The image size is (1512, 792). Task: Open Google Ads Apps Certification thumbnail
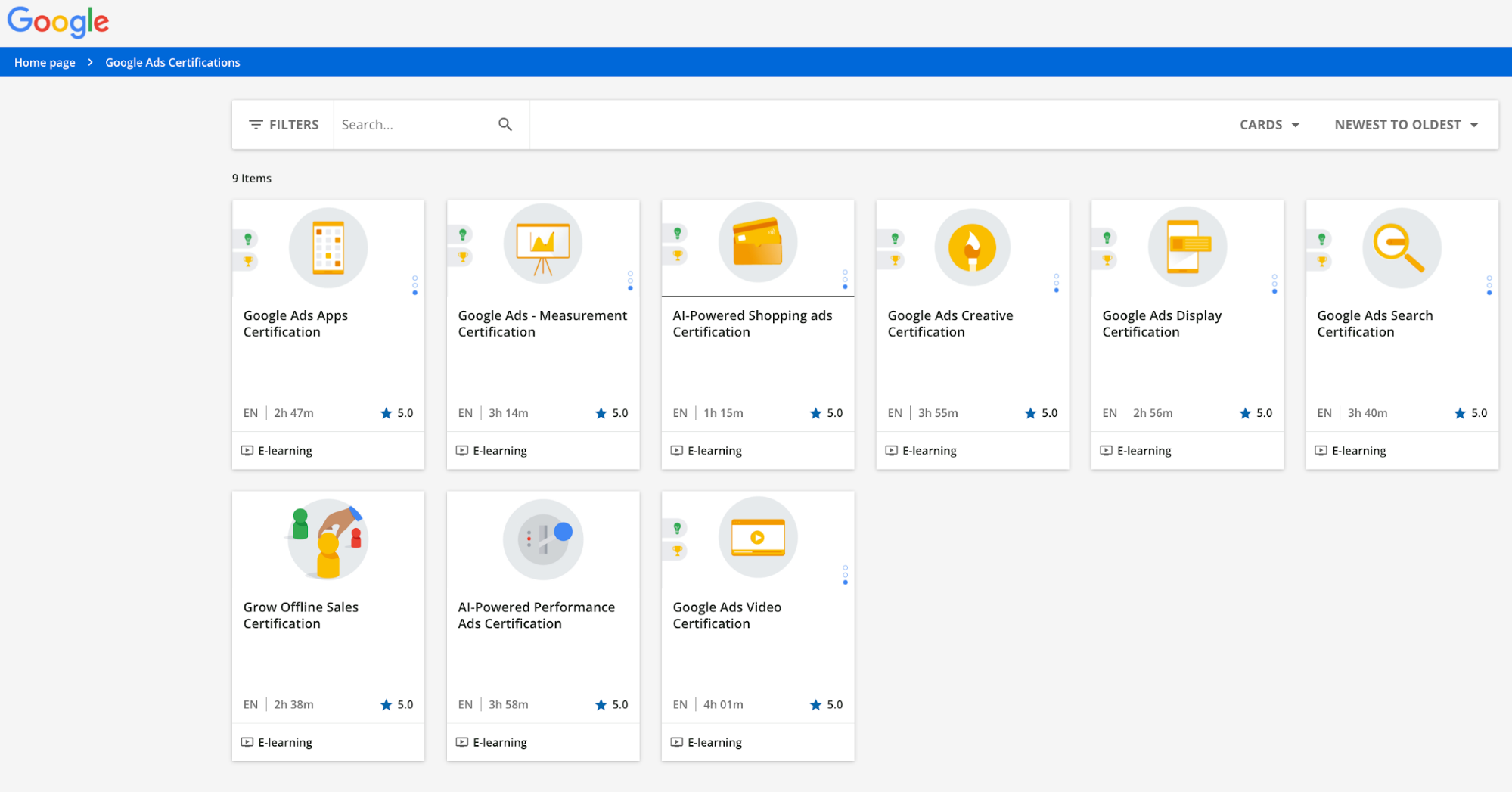click(328, 247)
